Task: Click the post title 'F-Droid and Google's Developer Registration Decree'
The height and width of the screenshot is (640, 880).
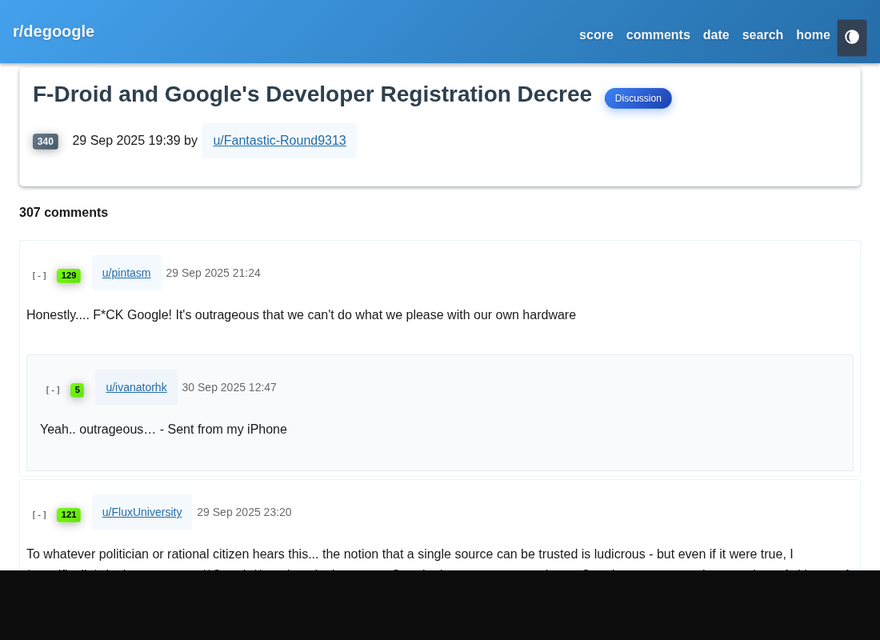Action: click(312, 94)
